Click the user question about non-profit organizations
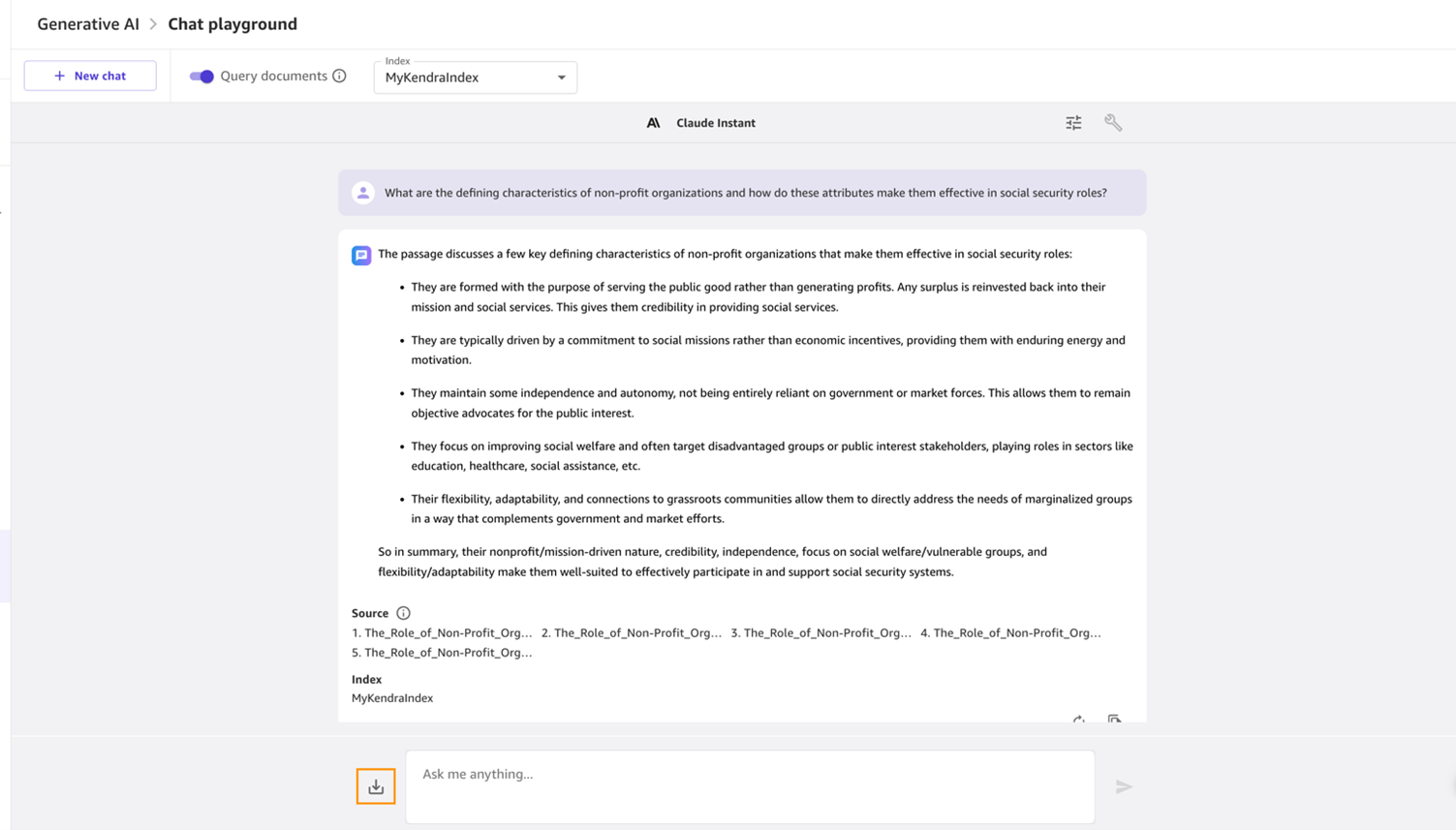 [x=746, y=193]
